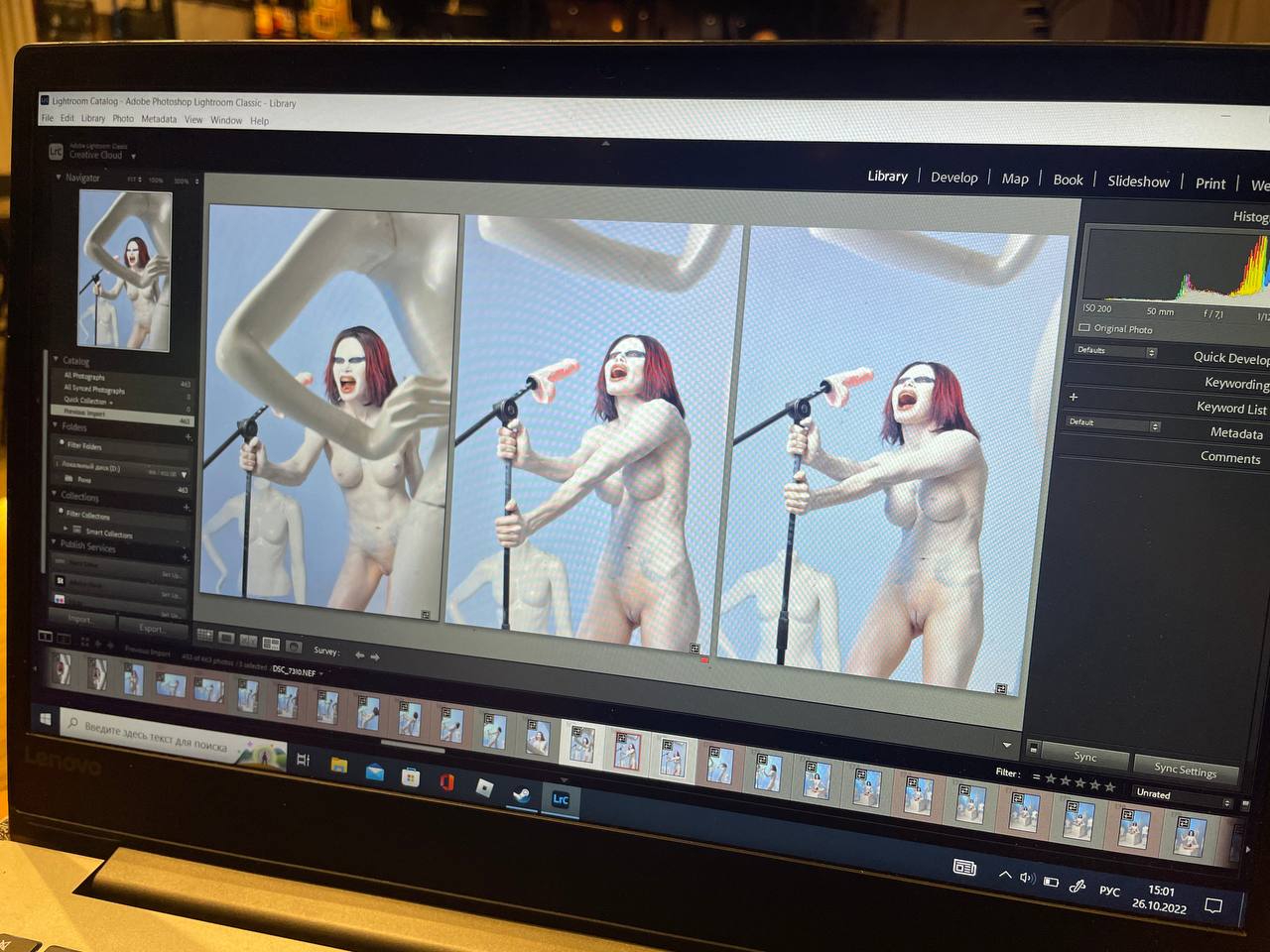Viewport: 1270px width, 952px height.
Task: Select Survey view icon in toolbar
Action: point(271,644)
